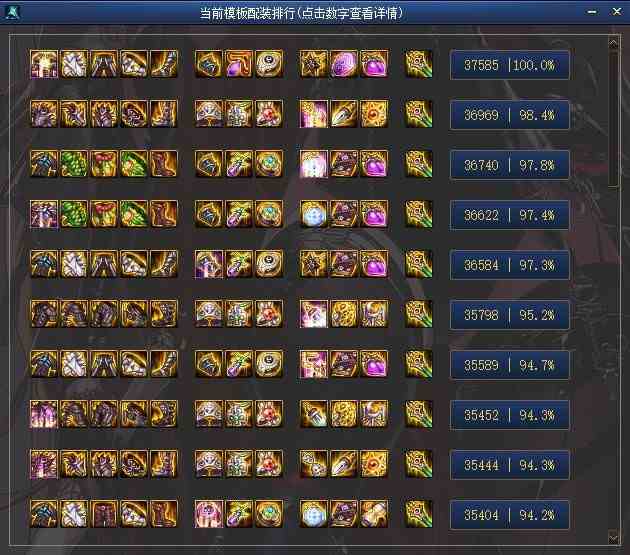
Task: Select the blue glowing orb icon in 36622 row
Action: [314, 214]
